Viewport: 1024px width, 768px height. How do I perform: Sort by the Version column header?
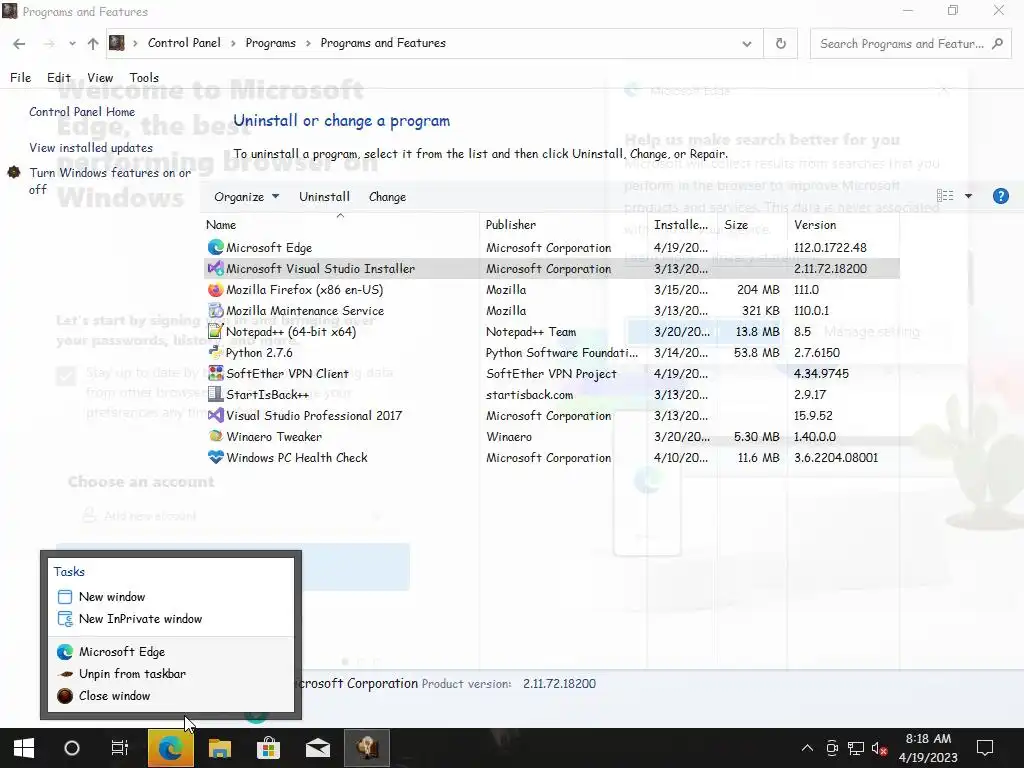tap(843, 225)
